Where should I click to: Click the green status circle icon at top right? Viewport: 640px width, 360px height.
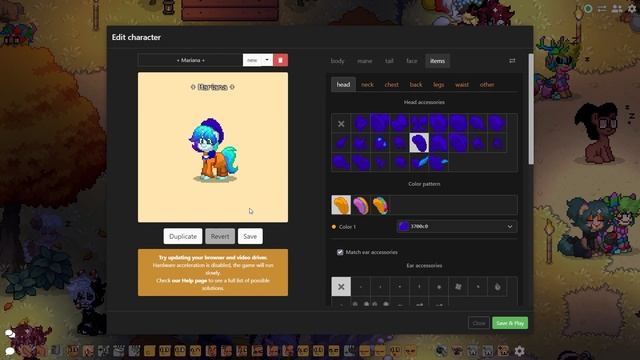pyautogui.click(x=588, y=9)
